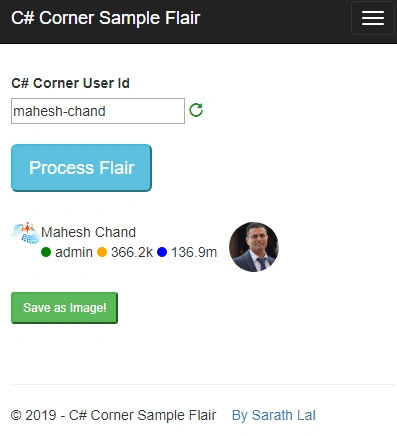Click the green refresh icon
397x436 pixels.
[196, 110]
